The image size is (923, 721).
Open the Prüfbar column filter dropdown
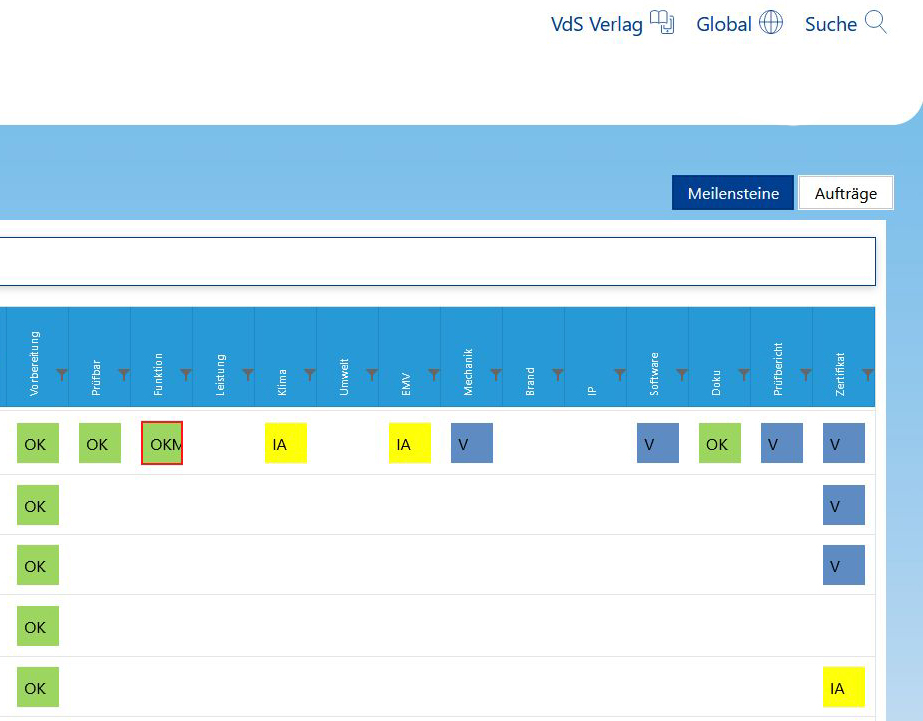[x=124, y=375]
